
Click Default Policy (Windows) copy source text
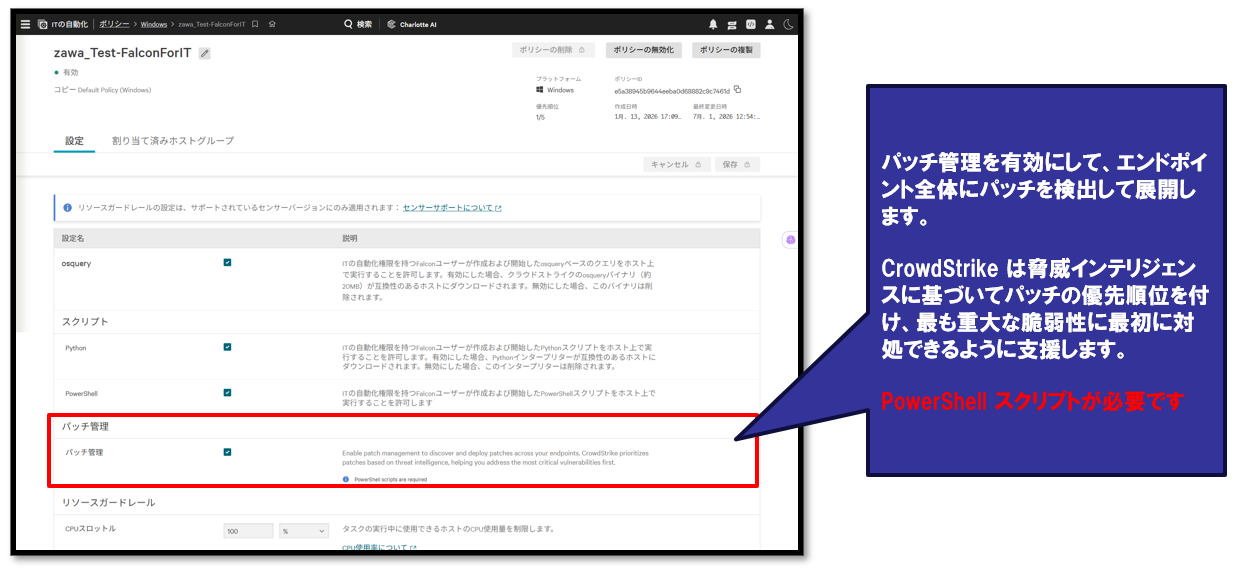[x=115, y=90]
